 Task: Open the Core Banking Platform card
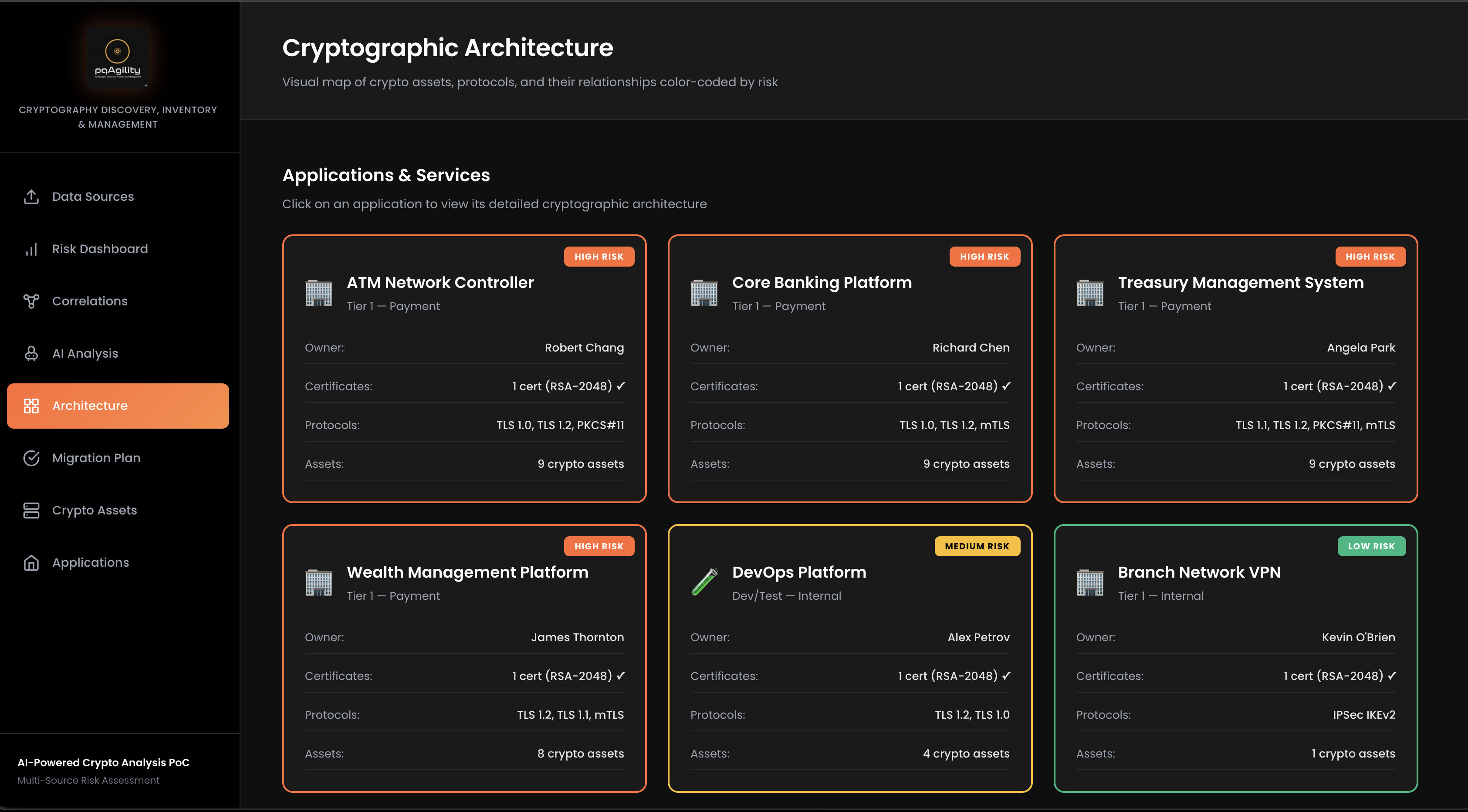[850, 368]
